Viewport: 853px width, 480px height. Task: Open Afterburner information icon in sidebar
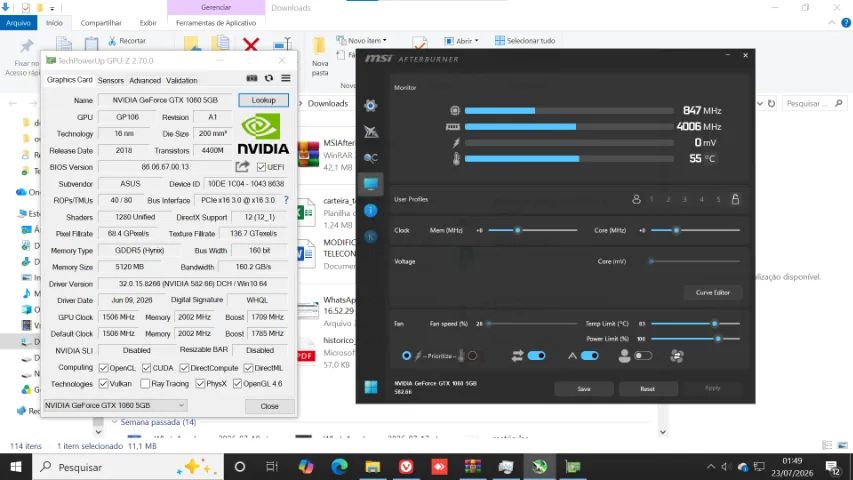coord(370,211)
